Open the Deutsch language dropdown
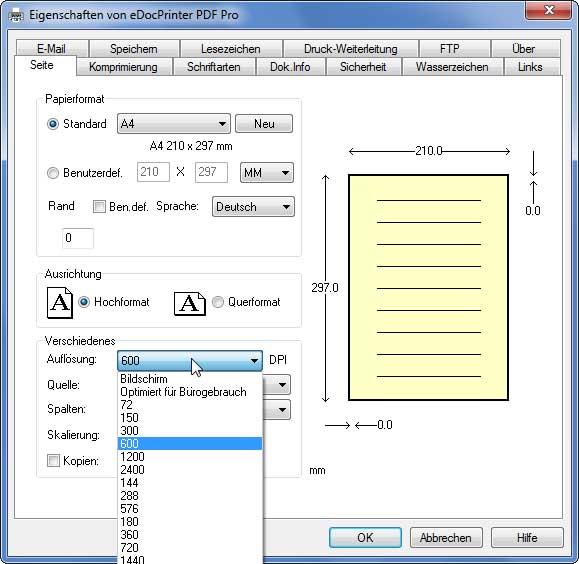 click(x=253, y=206)
